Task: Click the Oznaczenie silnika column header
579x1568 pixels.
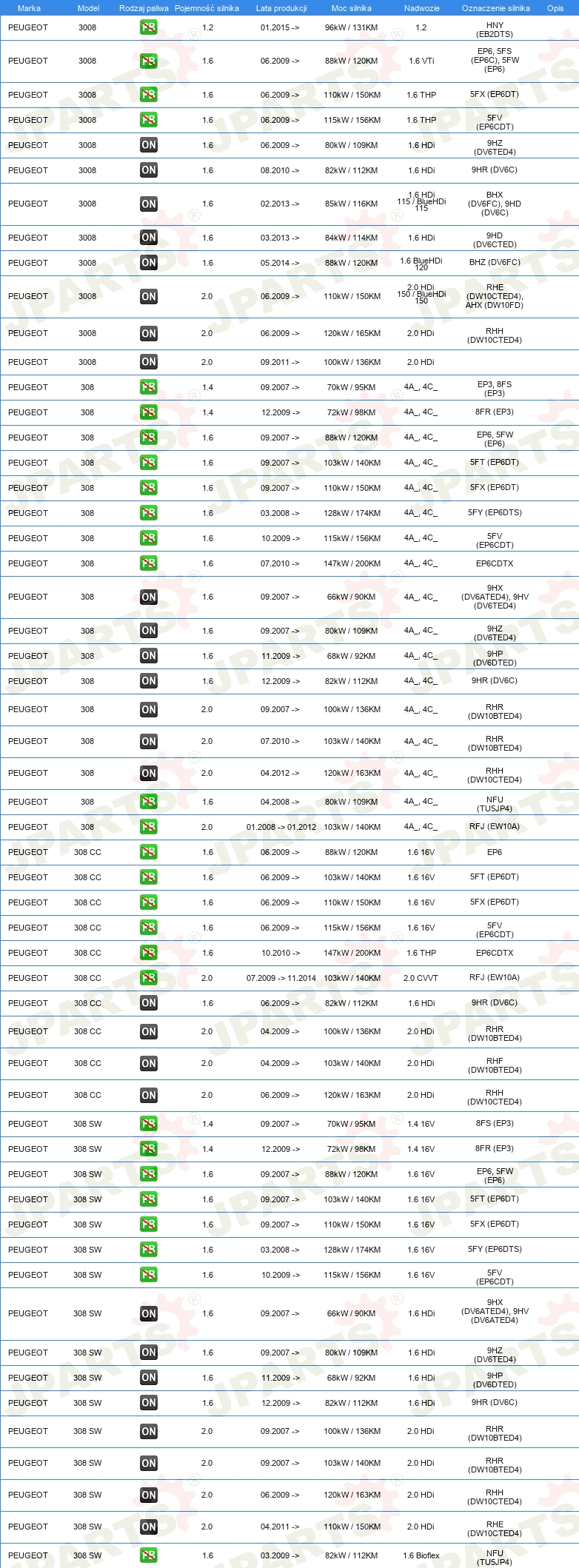Action: point(495,8)
